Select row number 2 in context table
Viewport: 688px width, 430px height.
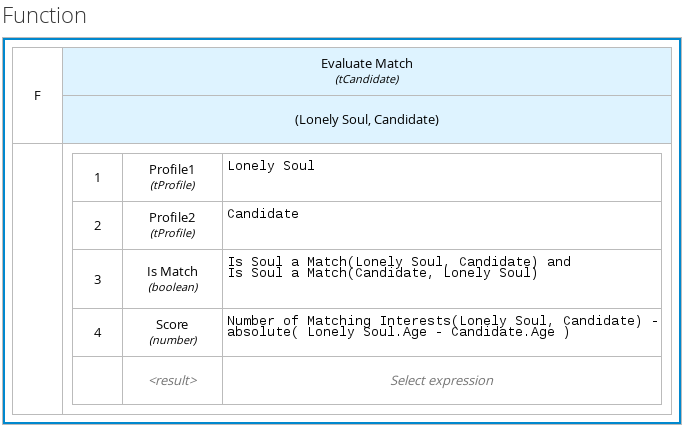97,226
